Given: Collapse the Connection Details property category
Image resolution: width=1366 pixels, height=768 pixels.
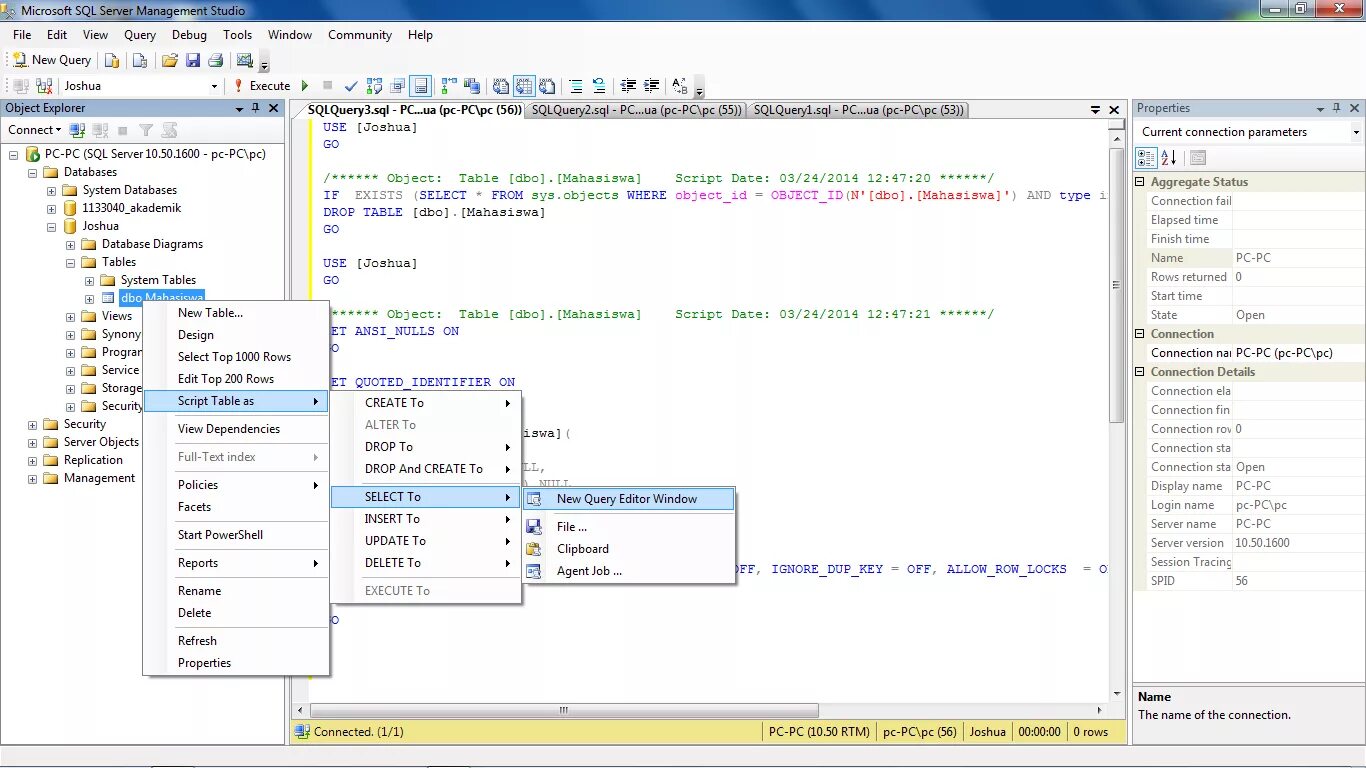Looking at the screenshot, I should pyautogui.click(x=1141, y=372).
